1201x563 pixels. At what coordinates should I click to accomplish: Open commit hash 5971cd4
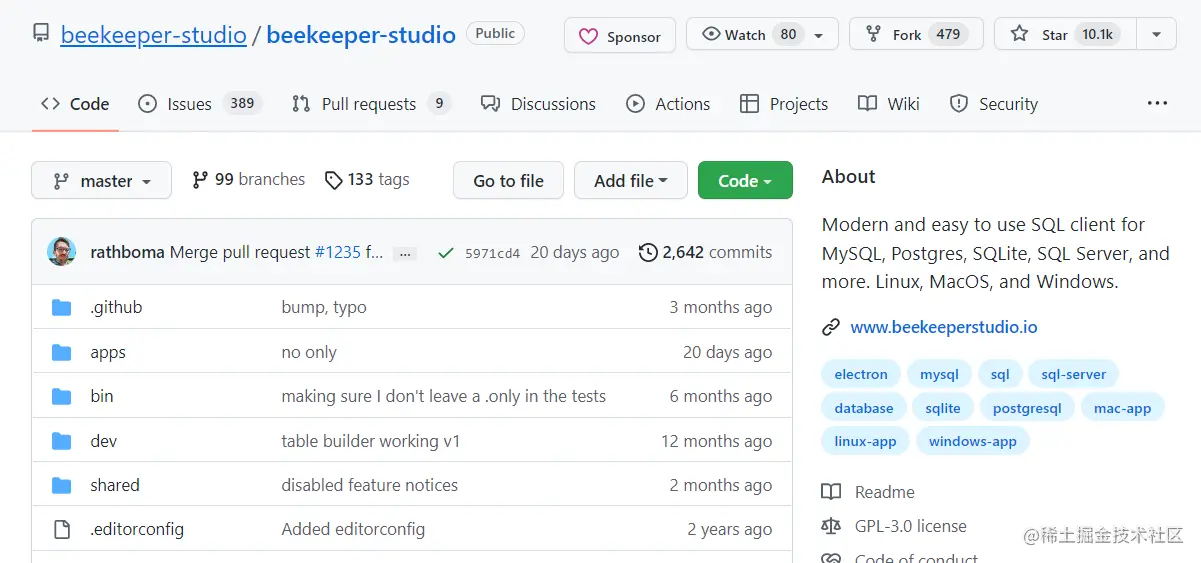pos(492,253)
